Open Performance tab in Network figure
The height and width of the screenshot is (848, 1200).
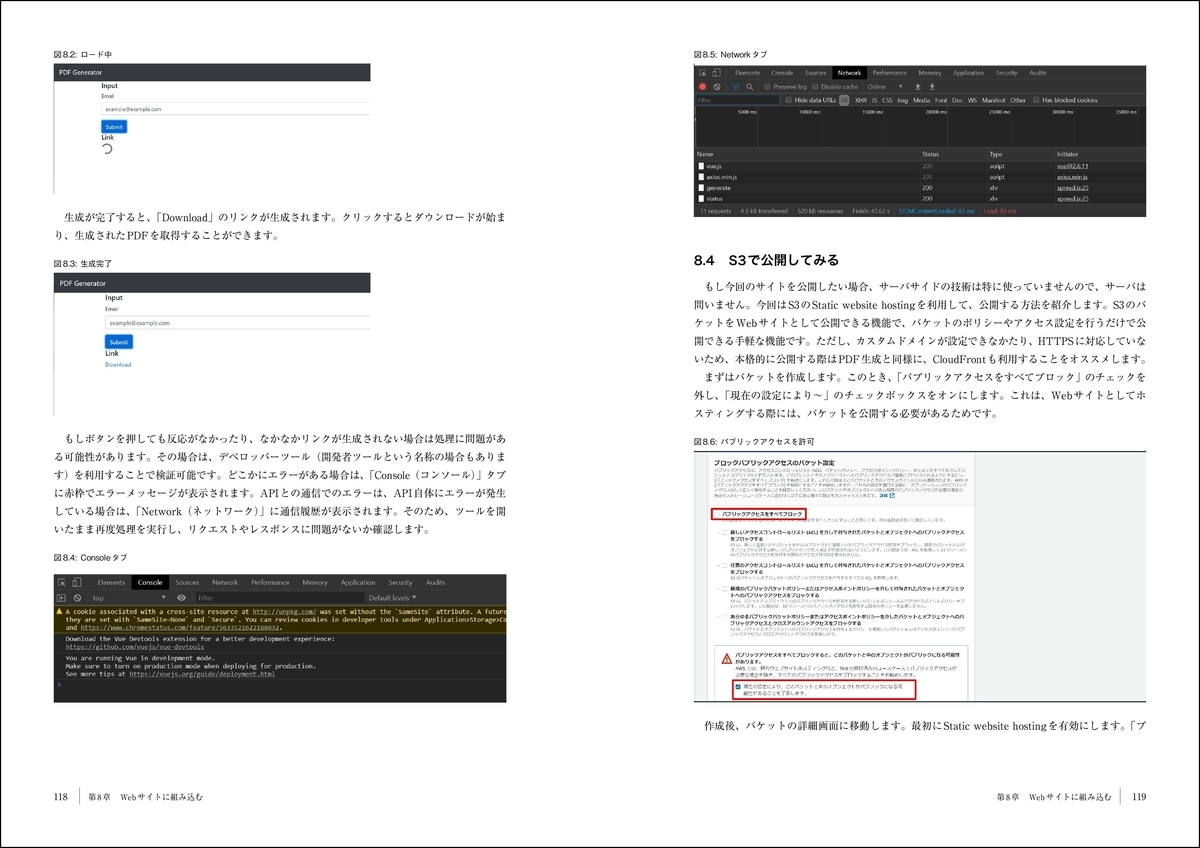[890, 73]
